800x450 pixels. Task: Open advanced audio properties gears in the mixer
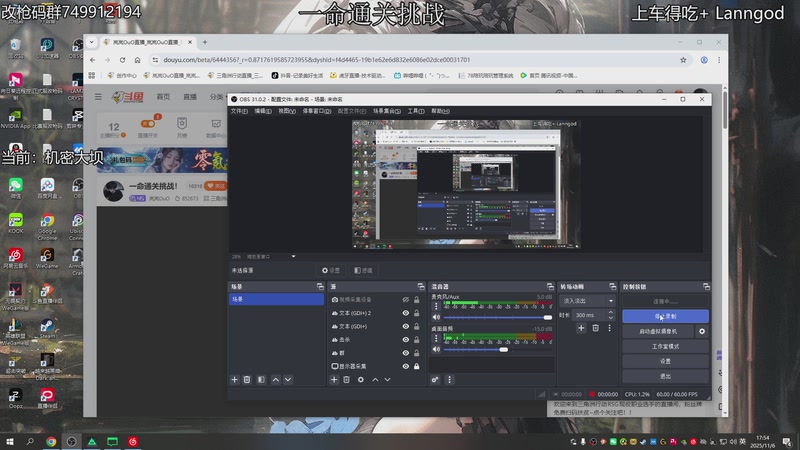(x=435, y=380)
